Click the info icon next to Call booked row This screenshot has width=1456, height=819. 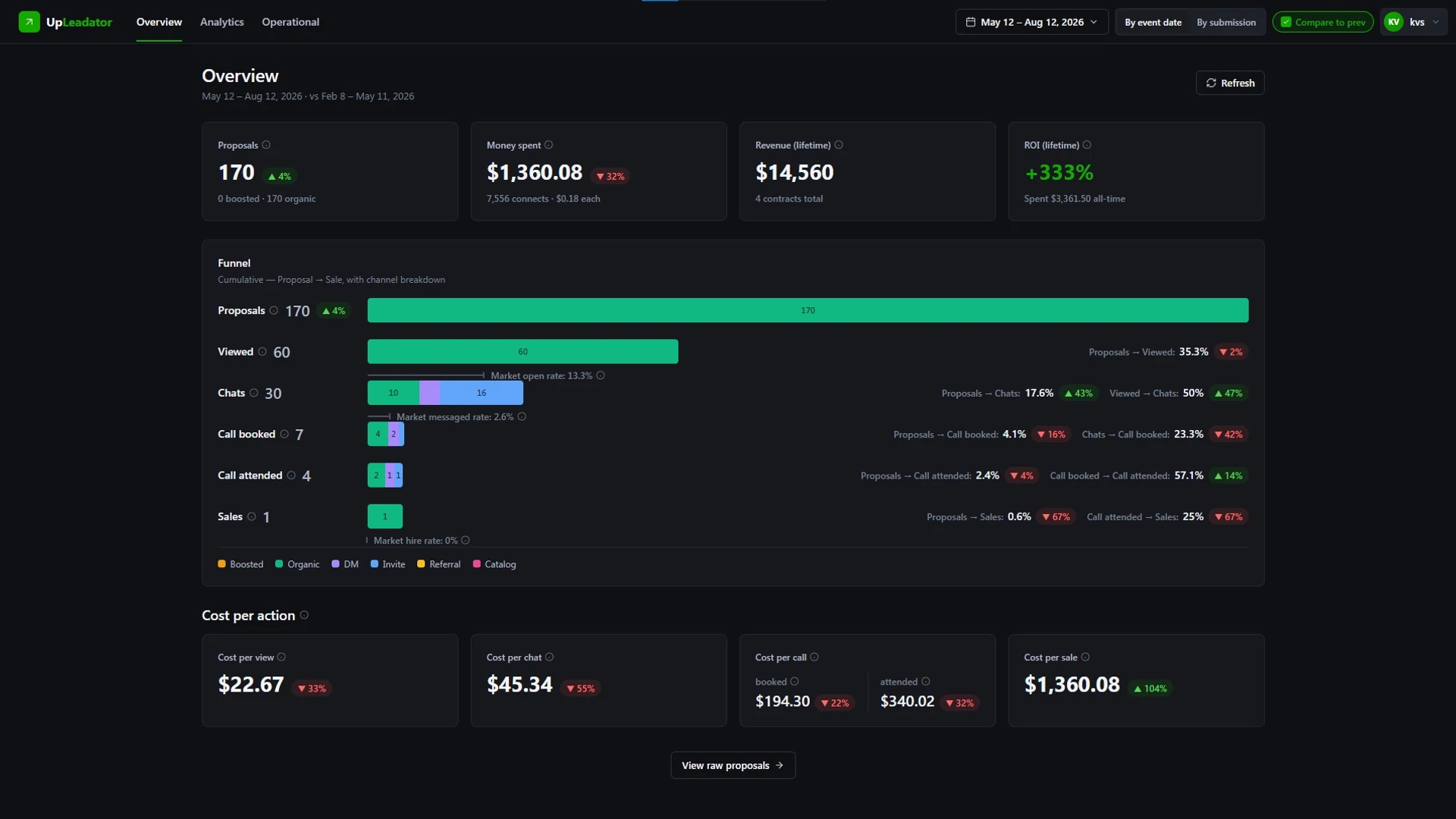[x=284, y=434]
